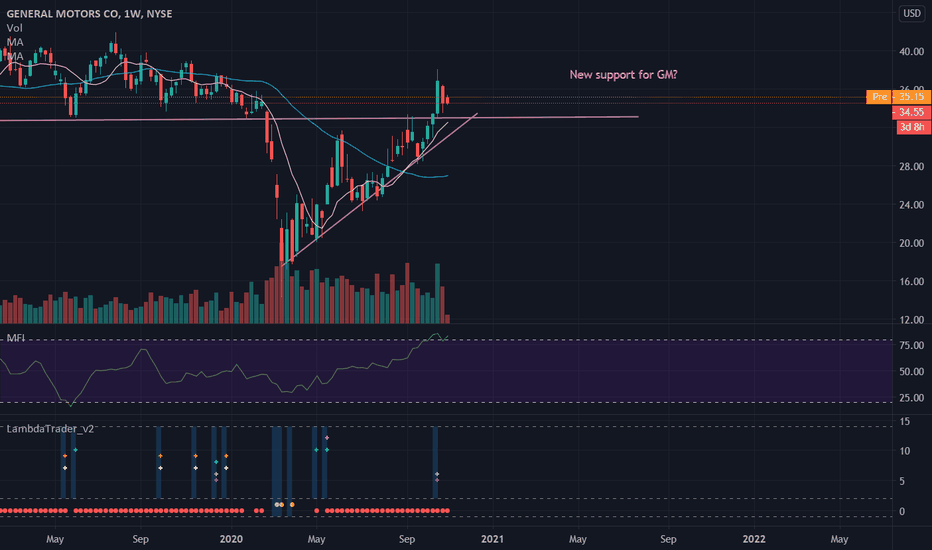Click the 28.00 price axis label
The height and width of the screenshot is (550, 932).
[911, 166]
